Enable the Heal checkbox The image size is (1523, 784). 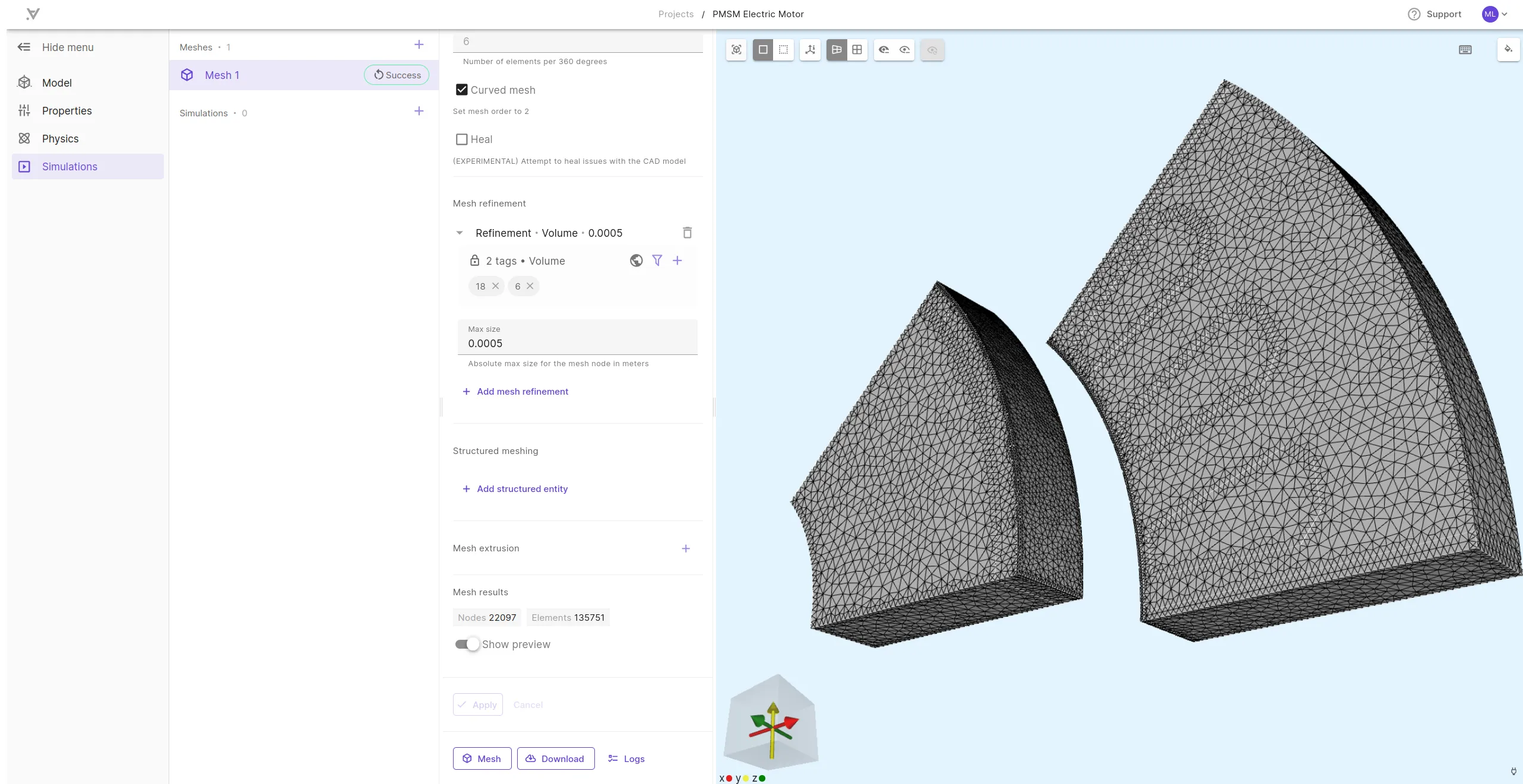[461, 139]
